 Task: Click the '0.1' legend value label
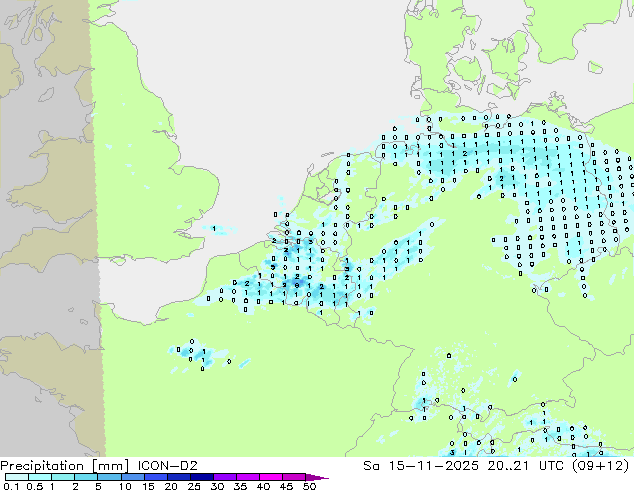[11, 486]
